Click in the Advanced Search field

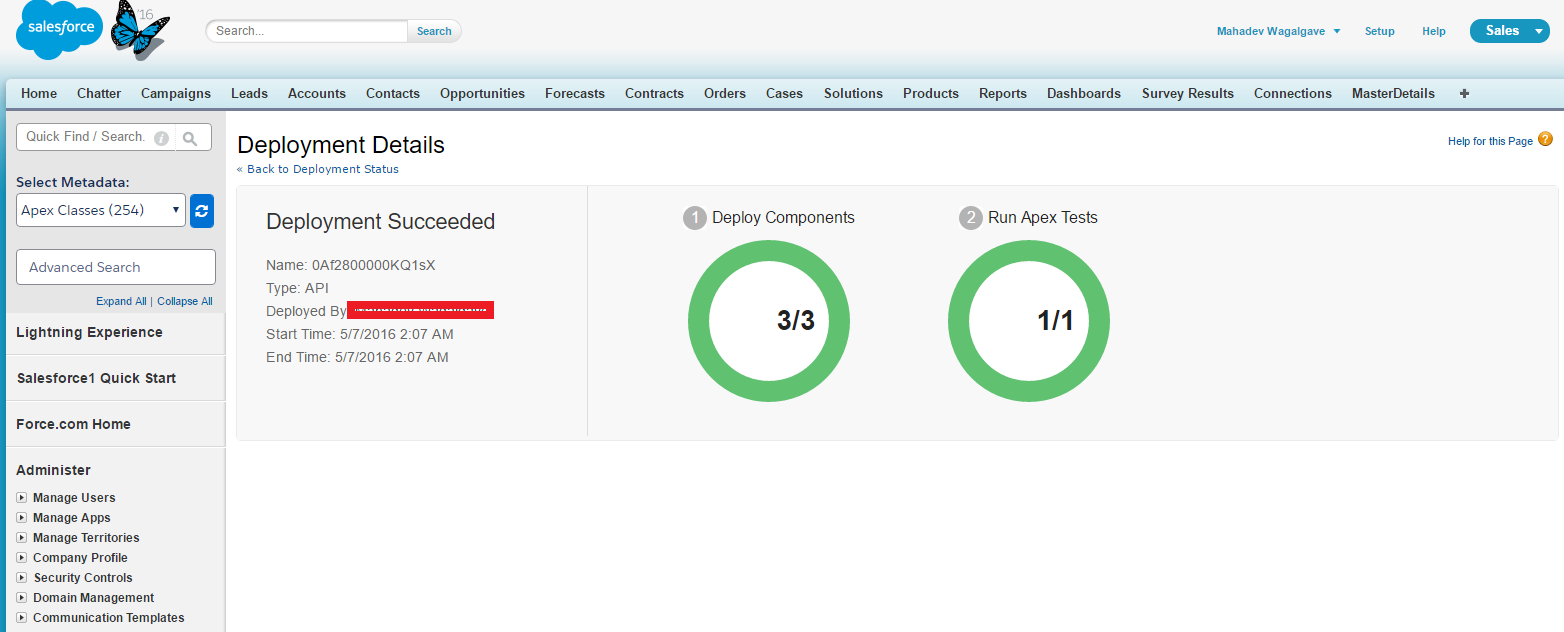(x=116, y=267)
